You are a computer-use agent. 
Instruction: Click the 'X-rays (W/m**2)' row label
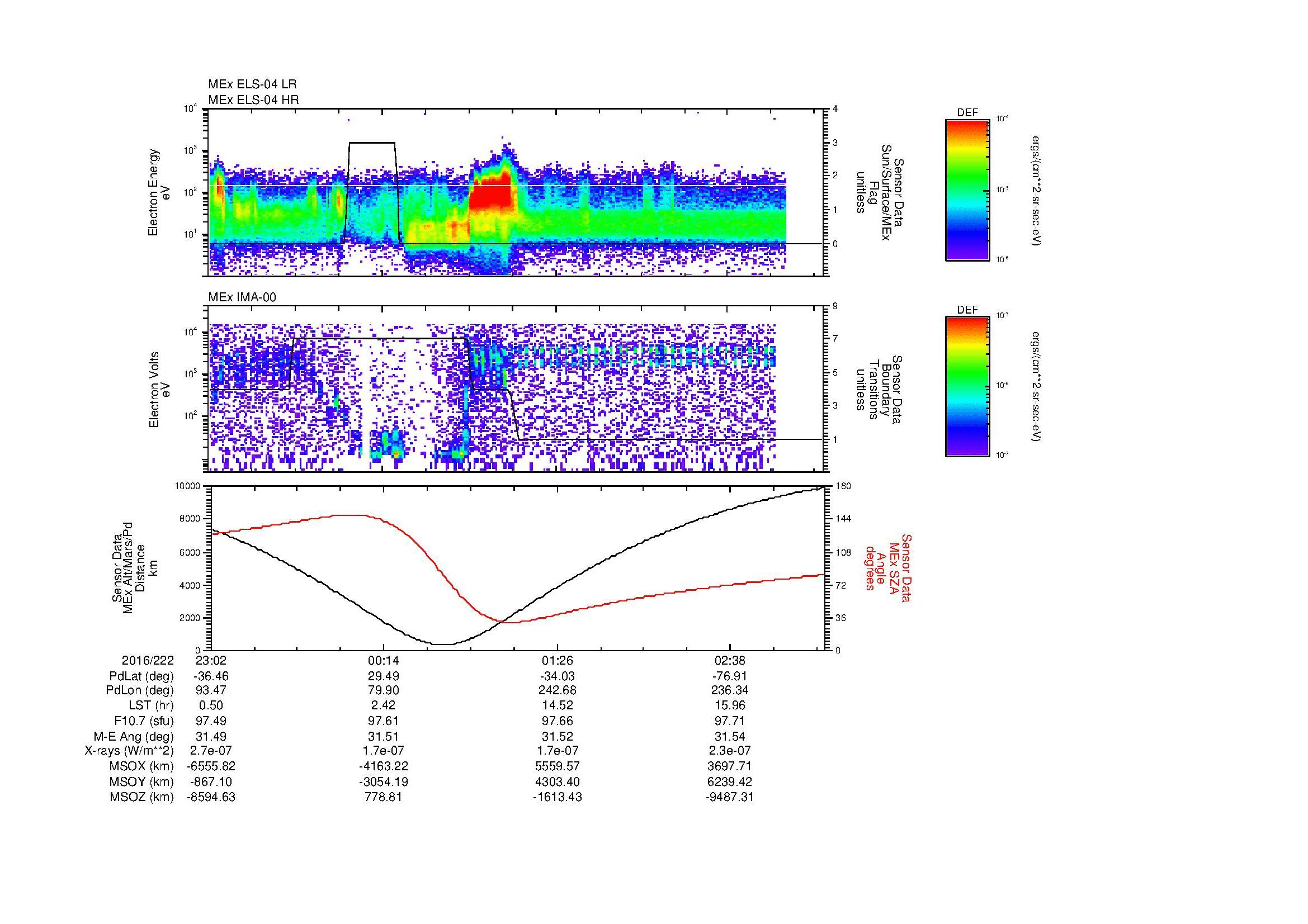tap(129, 751)
